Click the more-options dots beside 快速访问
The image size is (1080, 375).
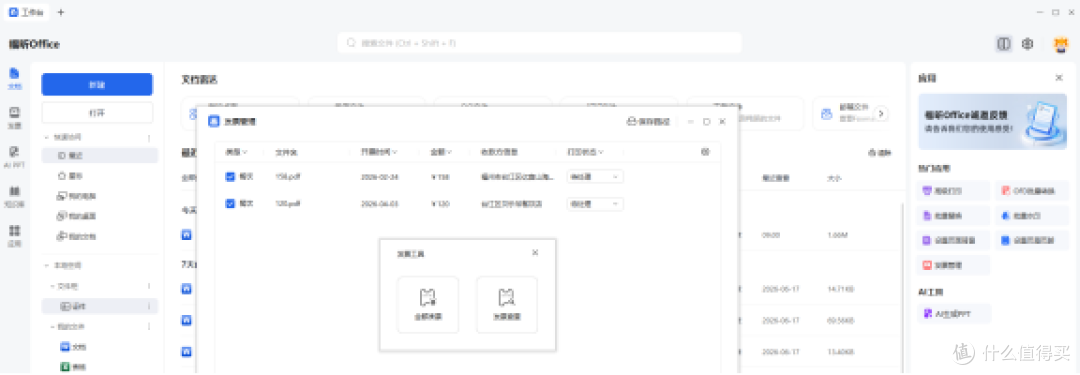[x=149, y=138]
